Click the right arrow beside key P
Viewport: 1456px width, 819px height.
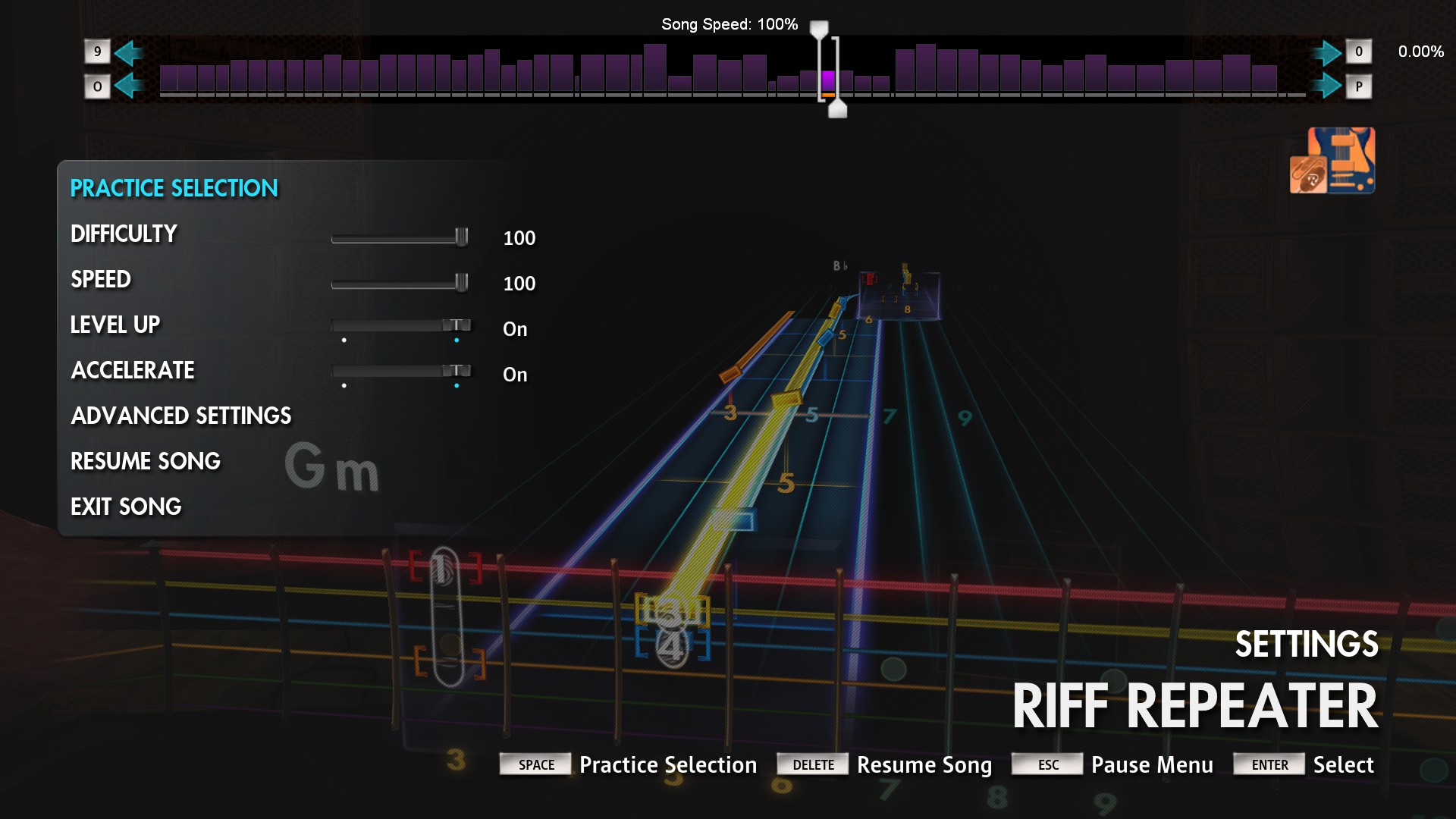1327,86
